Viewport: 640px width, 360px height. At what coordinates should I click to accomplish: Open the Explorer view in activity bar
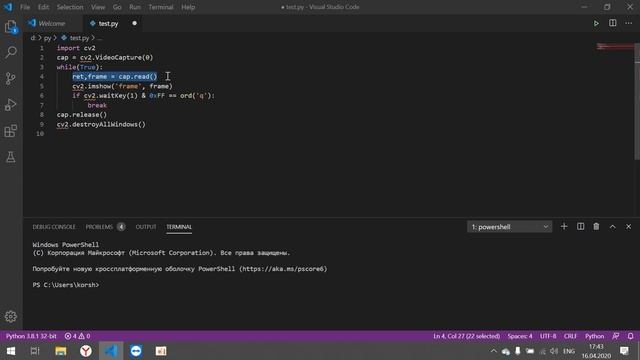click(x=11, y=27)
